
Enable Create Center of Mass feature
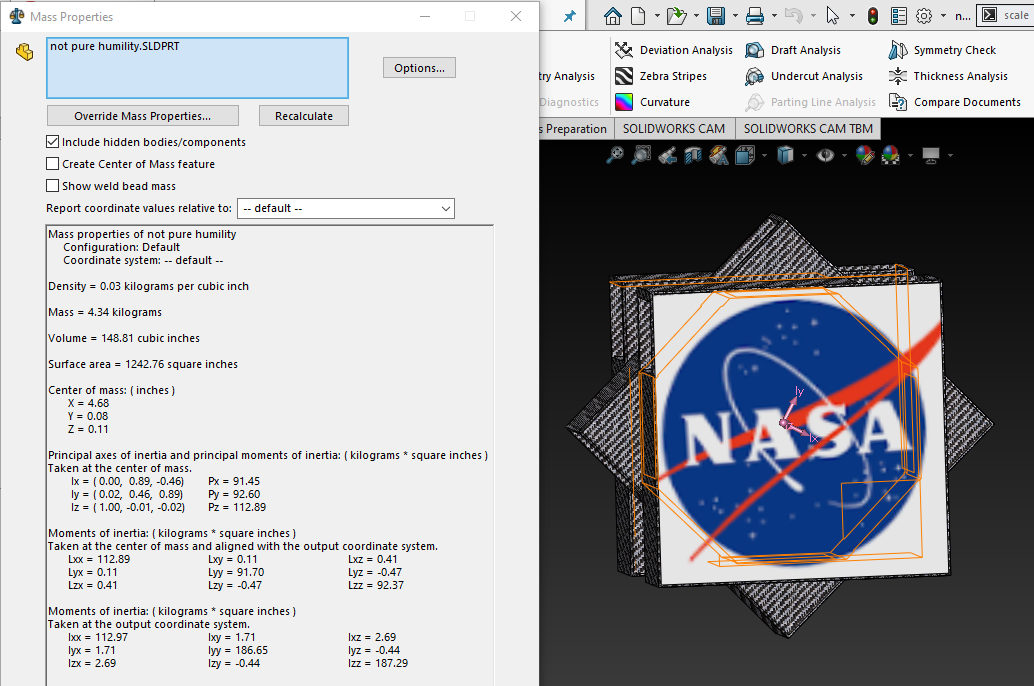click(x=53, y=164)
